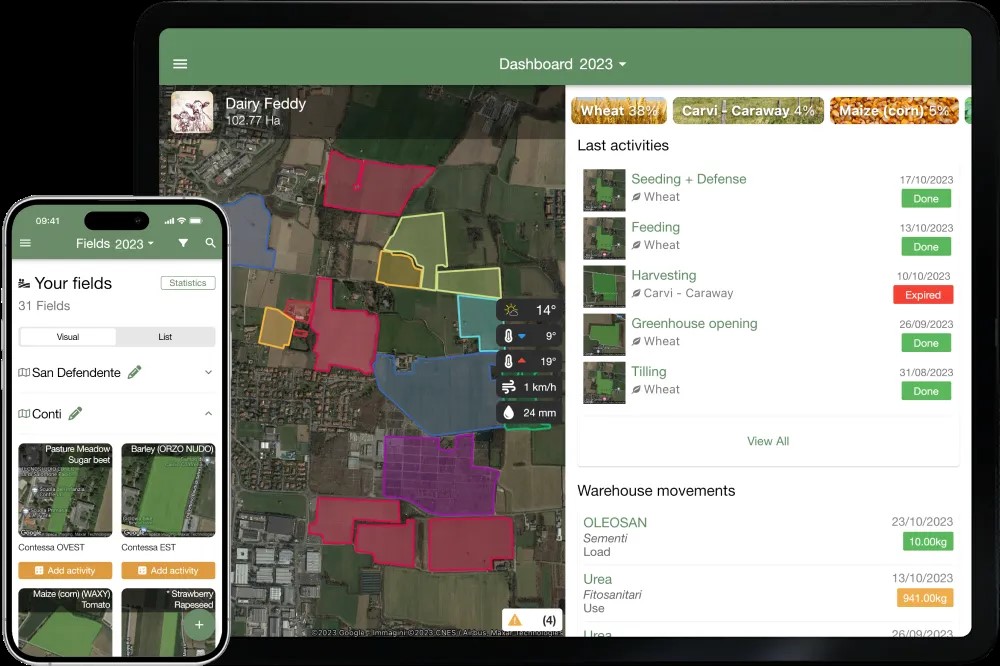1000x666 pixels.
Task: Switch to the Visual view toggle
Action: pyautogui.click(x=68, y=337)
